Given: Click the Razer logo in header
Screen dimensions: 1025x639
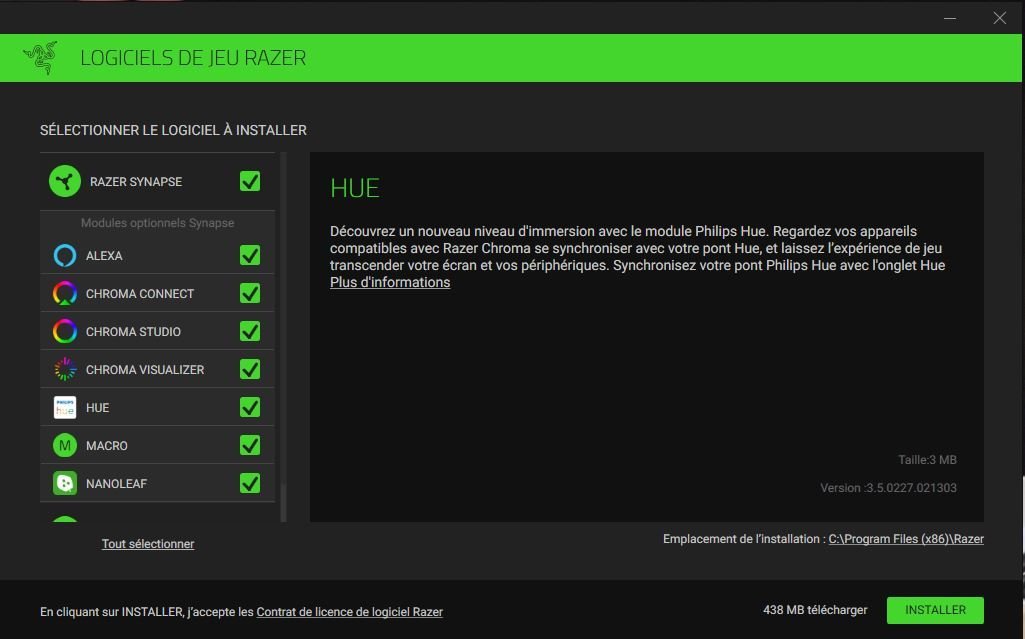Looking at the screenshot, I should click(40, 58).
